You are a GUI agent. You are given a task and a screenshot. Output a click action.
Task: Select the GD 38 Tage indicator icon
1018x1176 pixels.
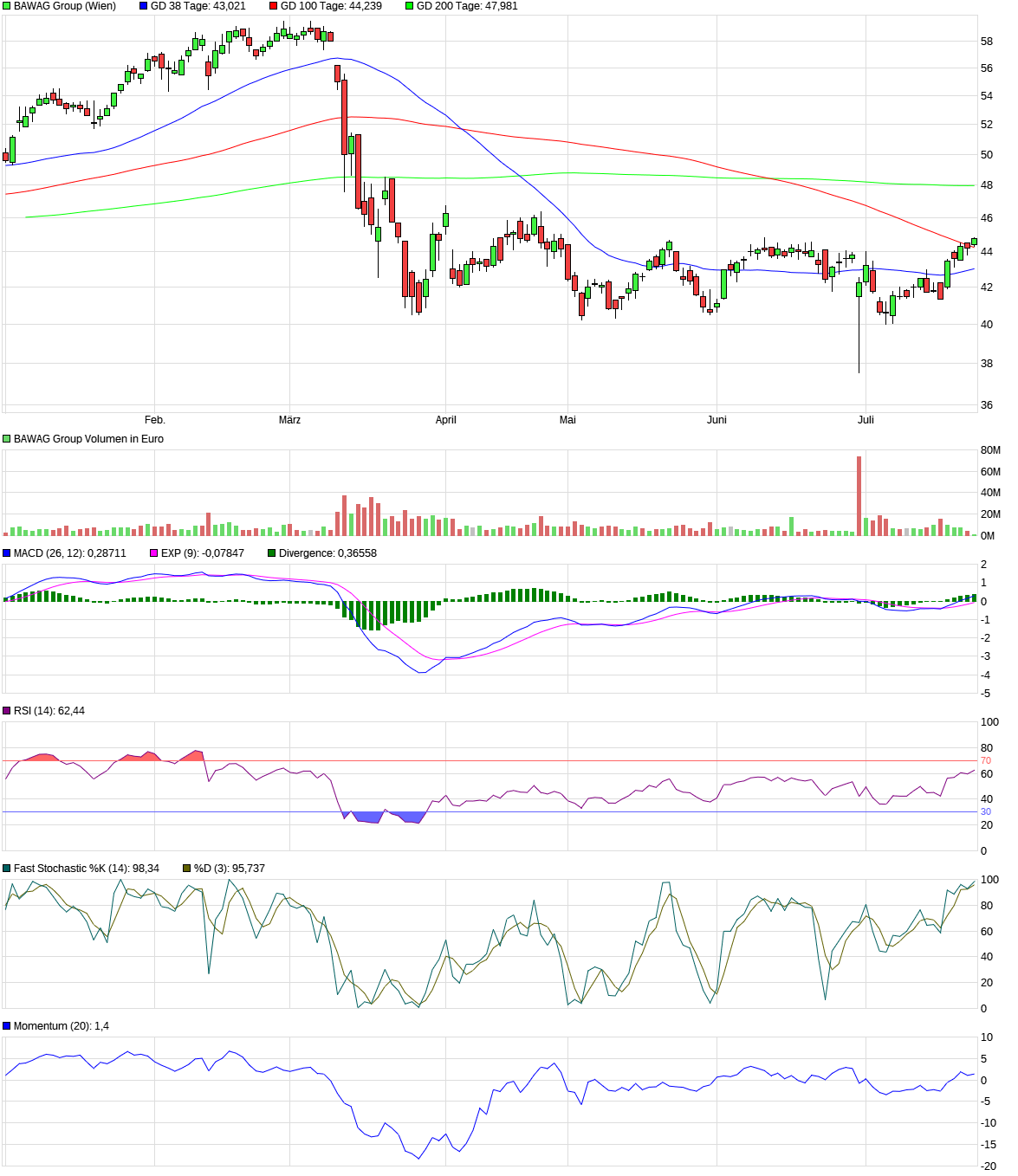click(x=144, y=7)
